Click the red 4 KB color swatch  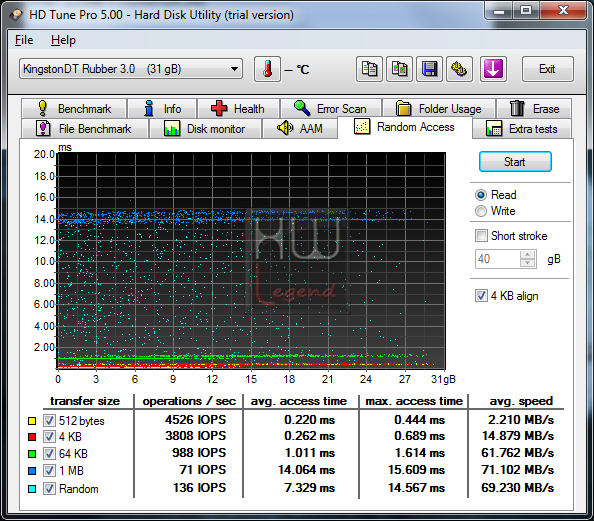(32, 437)
